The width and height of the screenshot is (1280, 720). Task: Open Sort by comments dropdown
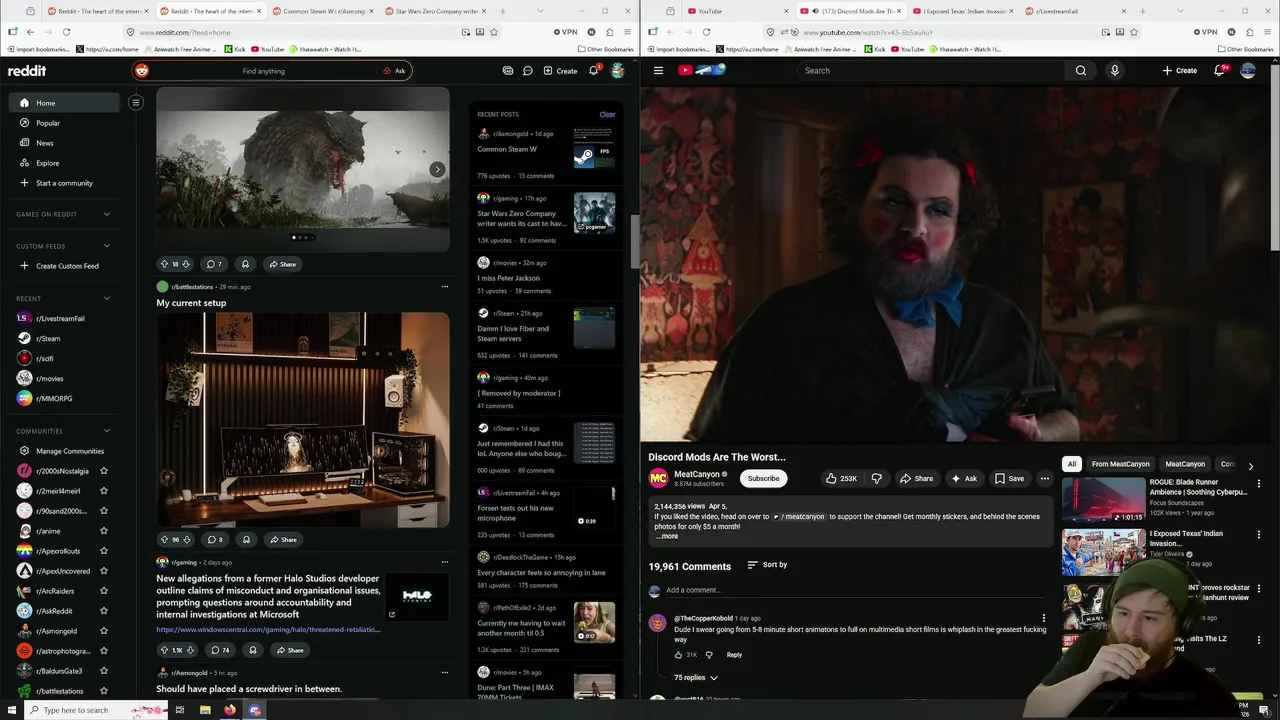(x=767, y=565)
